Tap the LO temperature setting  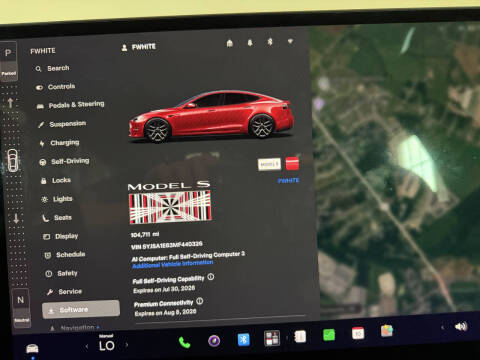coord(107,346)
